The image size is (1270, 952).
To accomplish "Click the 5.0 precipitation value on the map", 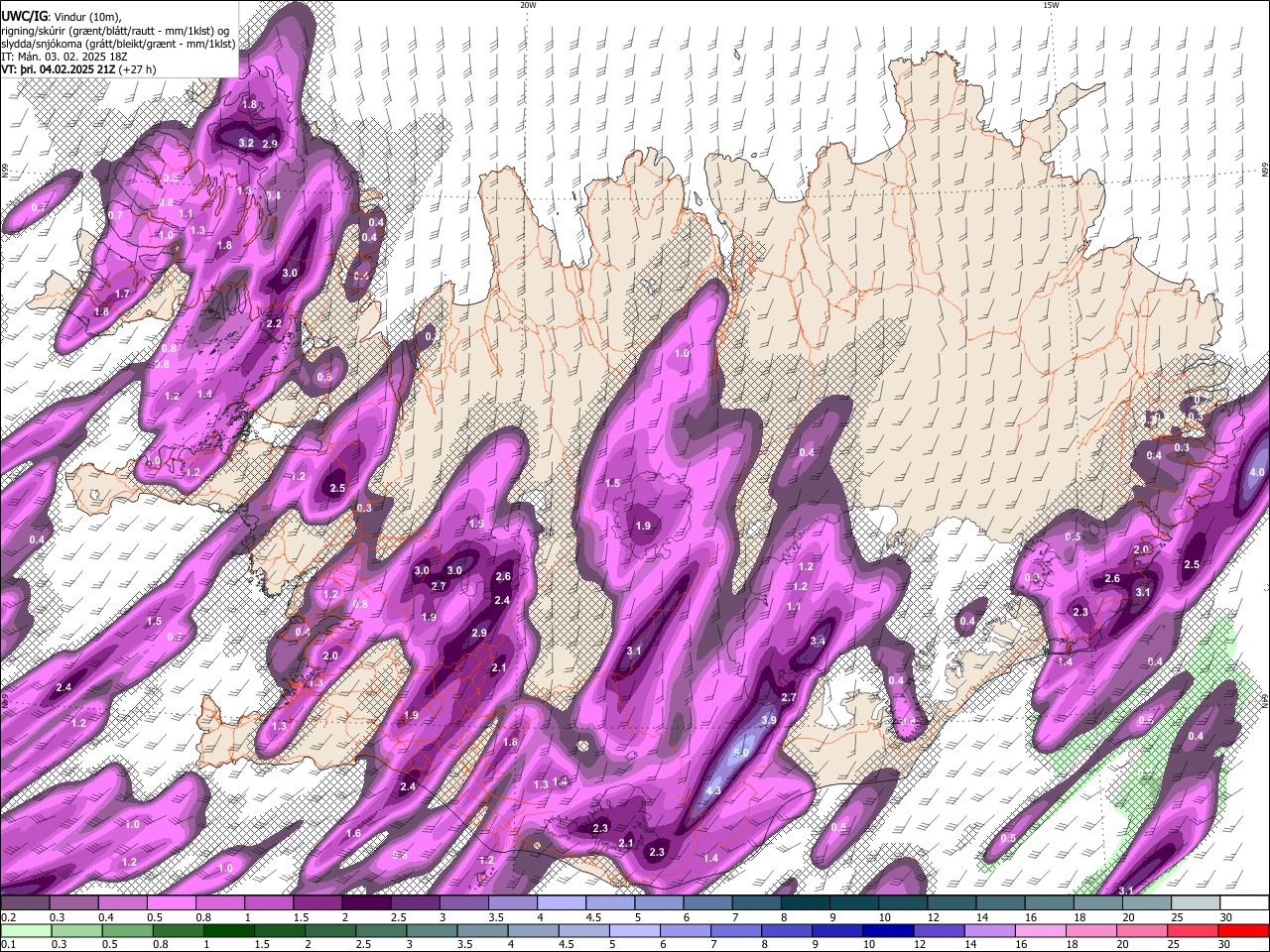I will [x=741, y=753].
